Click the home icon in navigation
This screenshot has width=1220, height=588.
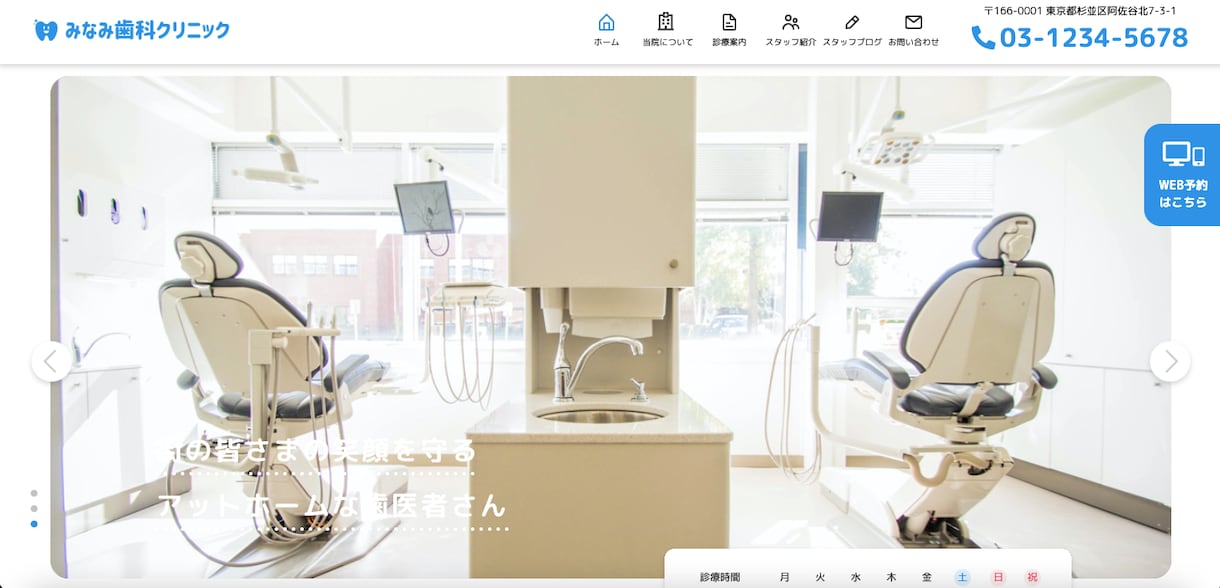[x=606, y=22]
